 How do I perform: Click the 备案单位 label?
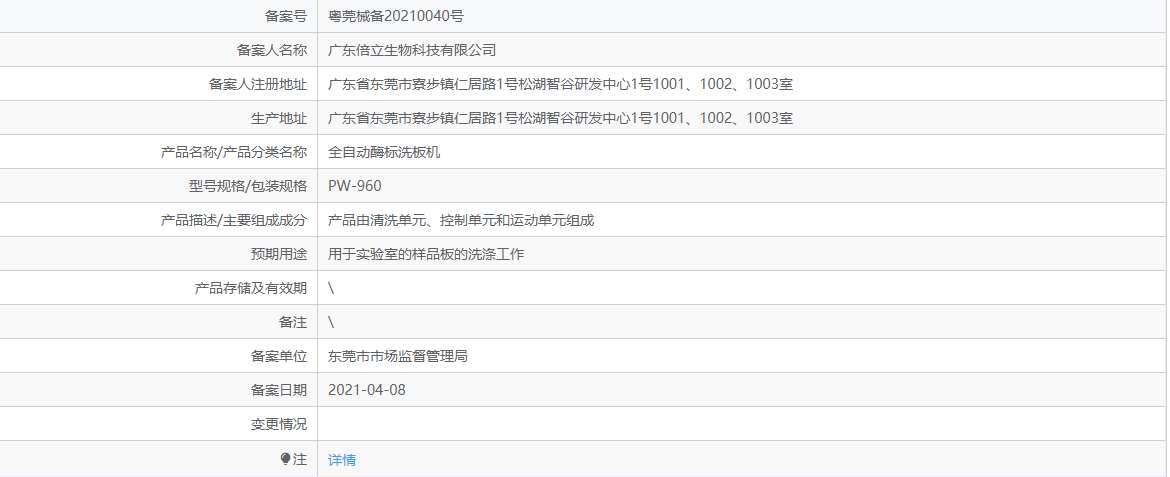(x=278, y=356)
